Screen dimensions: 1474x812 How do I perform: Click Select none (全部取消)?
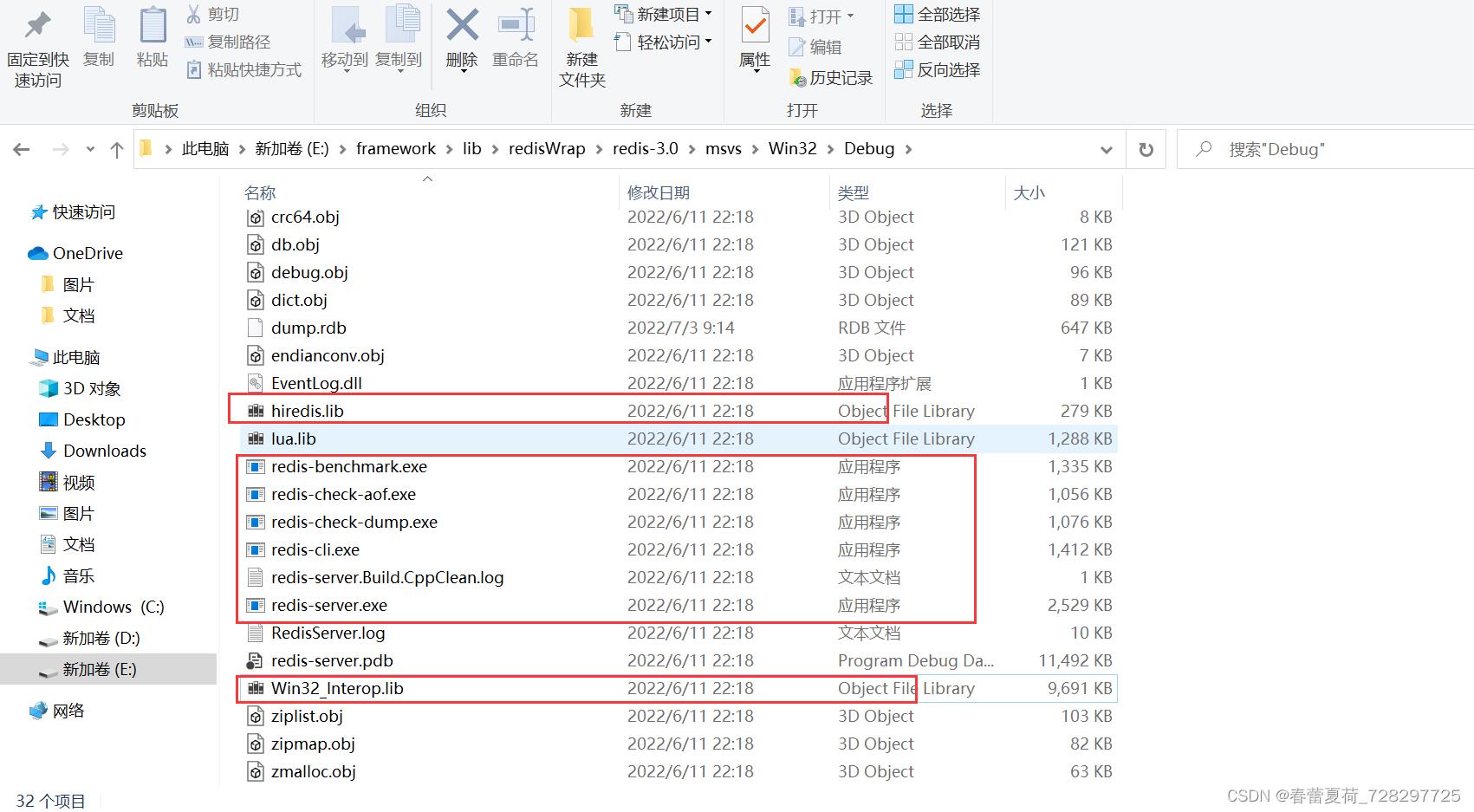click(x=938, y=42)
